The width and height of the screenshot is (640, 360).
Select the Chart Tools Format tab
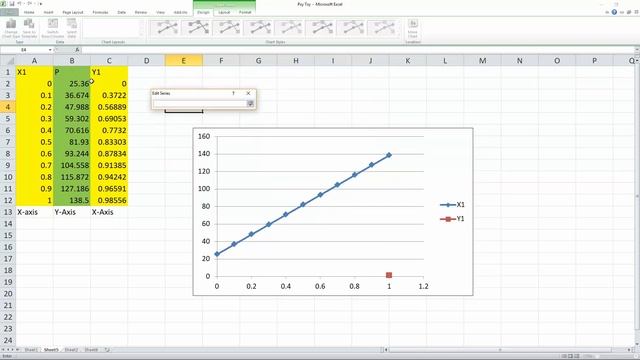click(x=245, y=12)
